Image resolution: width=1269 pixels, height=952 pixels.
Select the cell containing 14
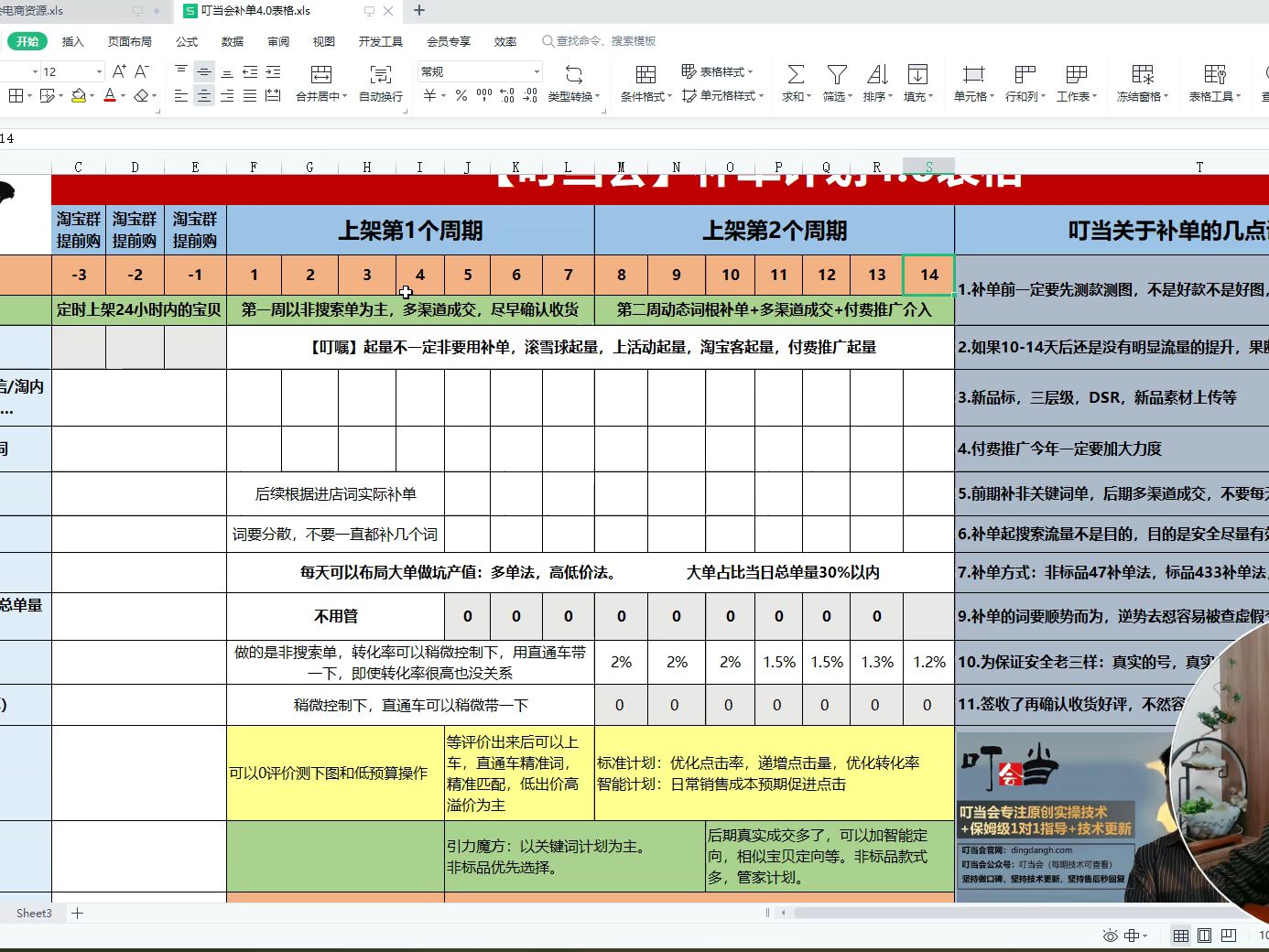[929, 275]
